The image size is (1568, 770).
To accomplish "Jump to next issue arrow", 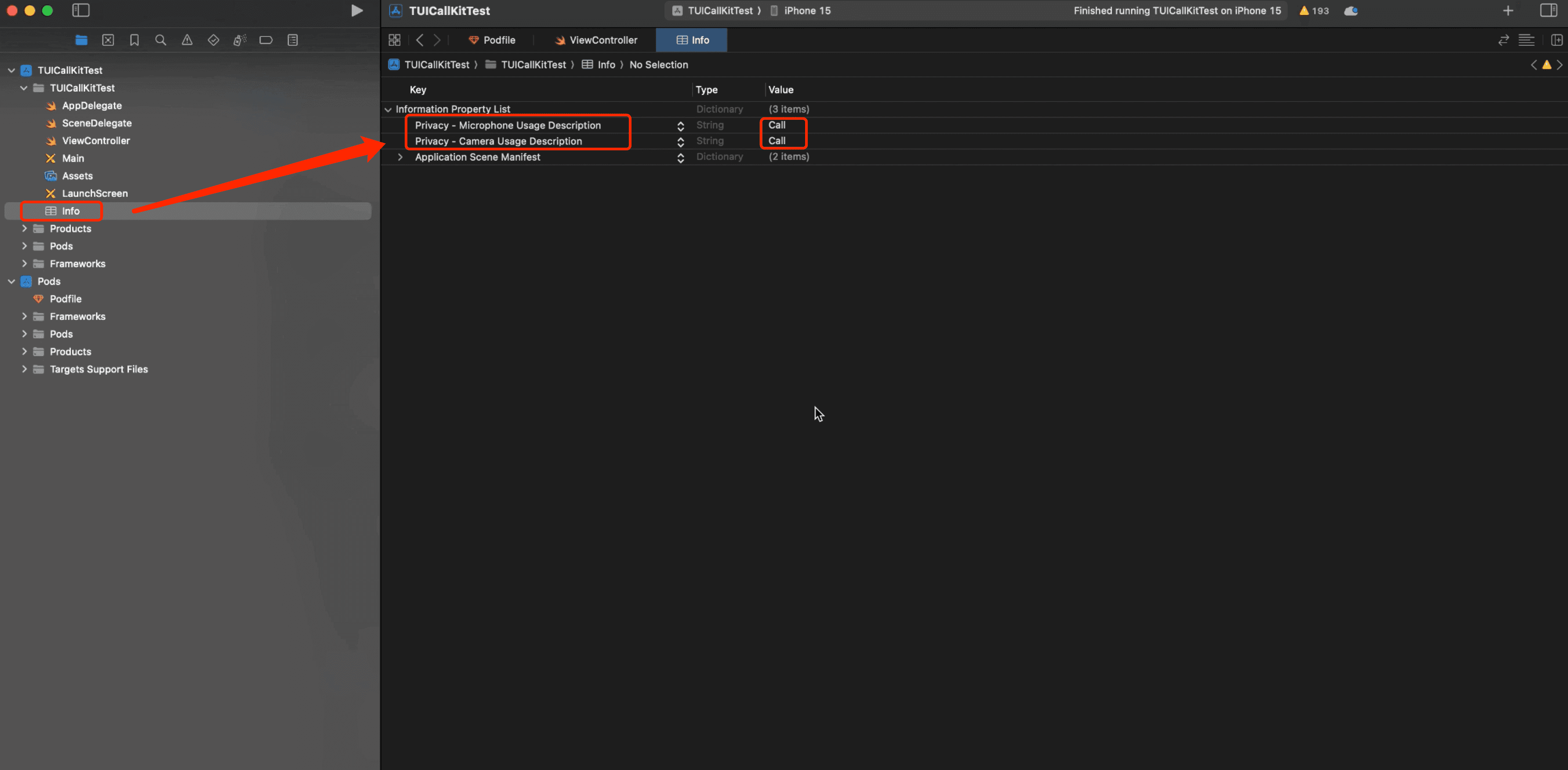I will click(1560, 65).
